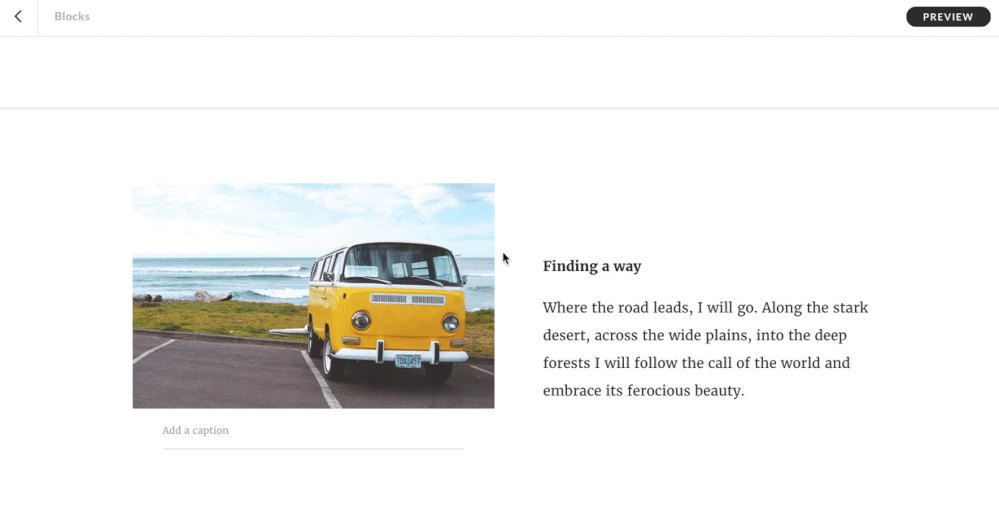Open the page Preview
Image resolution: width=999 pixels, height=508 pixels.
click(x=947, y=17)
